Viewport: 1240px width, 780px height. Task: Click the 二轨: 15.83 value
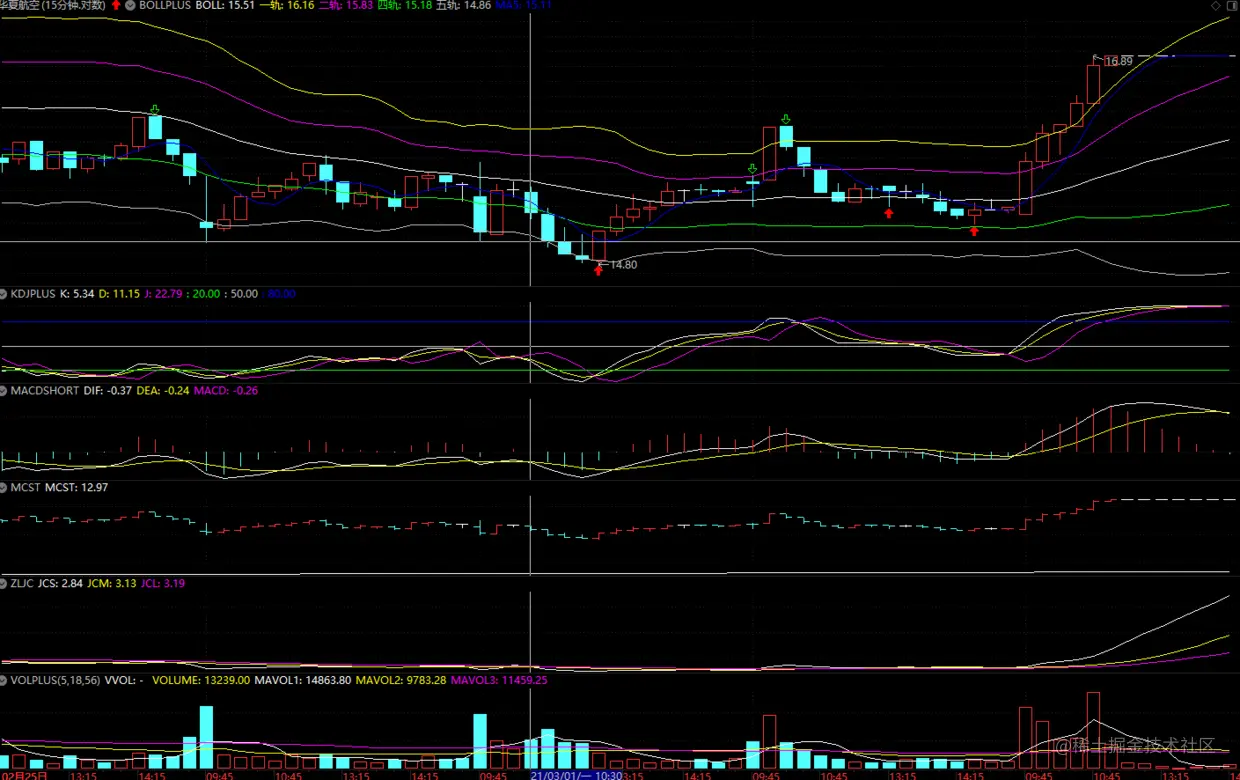click(x=347, y=5)
